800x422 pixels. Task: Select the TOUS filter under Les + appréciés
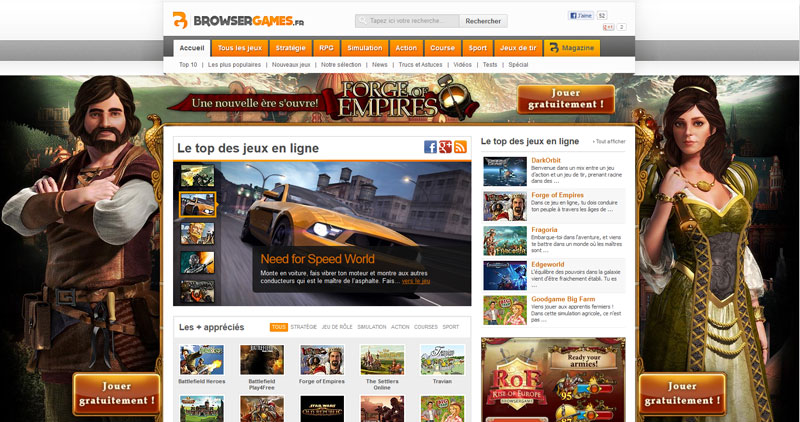[x=278, y=327]
